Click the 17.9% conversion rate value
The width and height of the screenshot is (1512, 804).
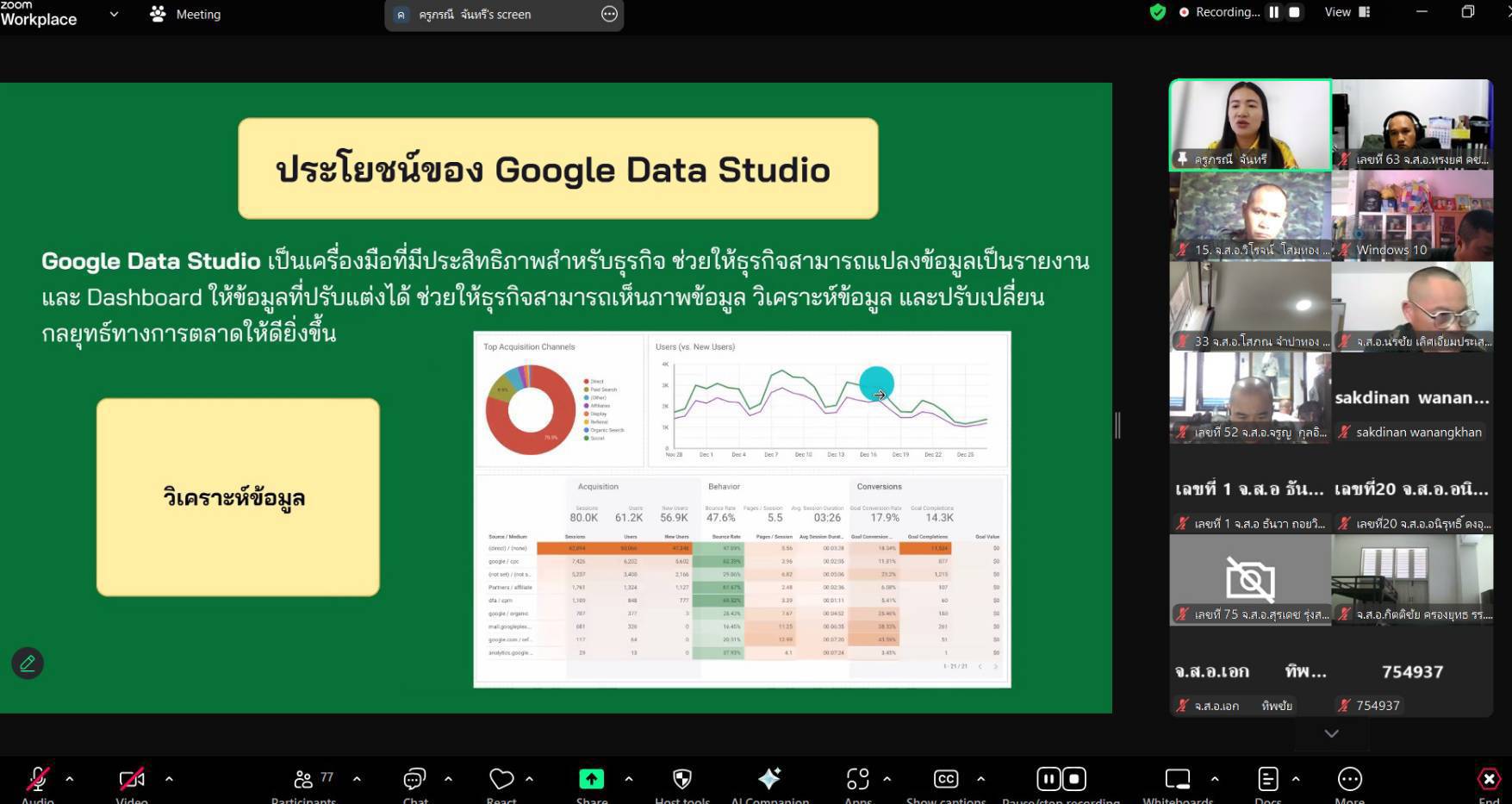tap(885, 517)
